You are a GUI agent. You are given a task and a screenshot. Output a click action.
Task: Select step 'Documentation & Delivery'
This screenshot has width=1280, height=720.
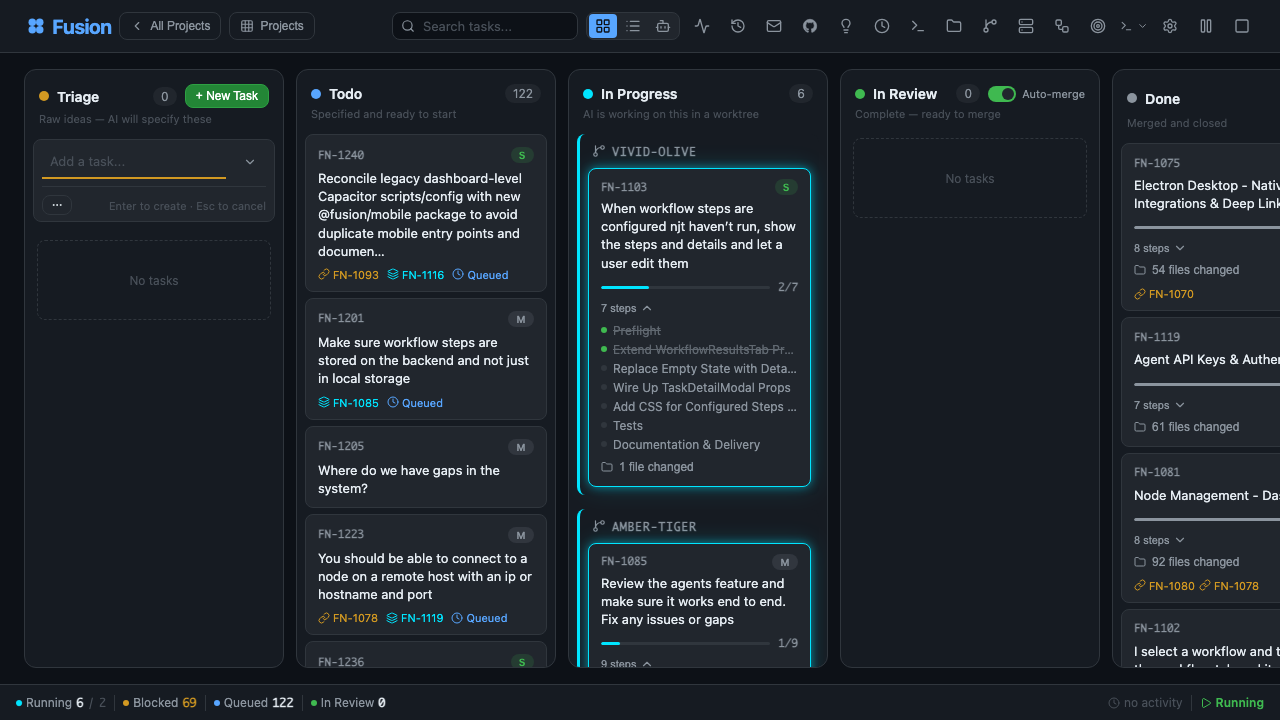coord(686,445)
